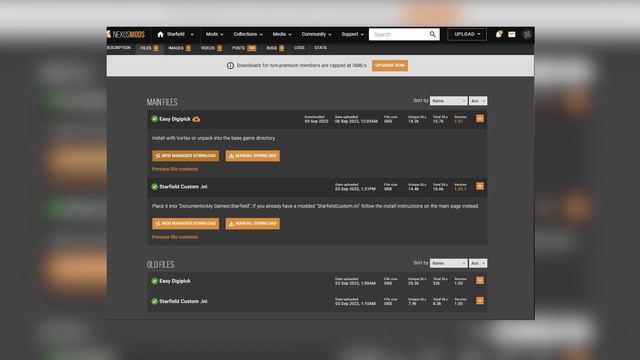Open Main Files sort by Name dropdown
The width and height of the screenshot is (640, 360).
tap(448, 101)
